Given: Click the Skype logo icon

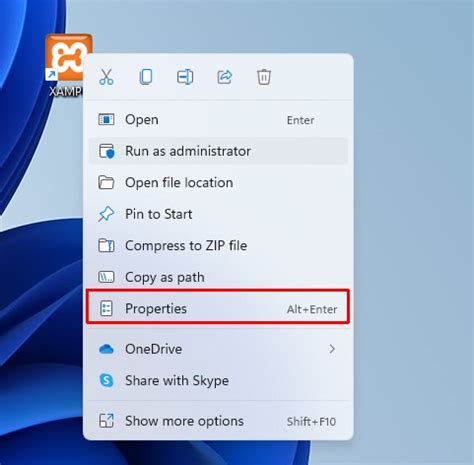Looking at the screenshot, I should [x=106, y=380].
